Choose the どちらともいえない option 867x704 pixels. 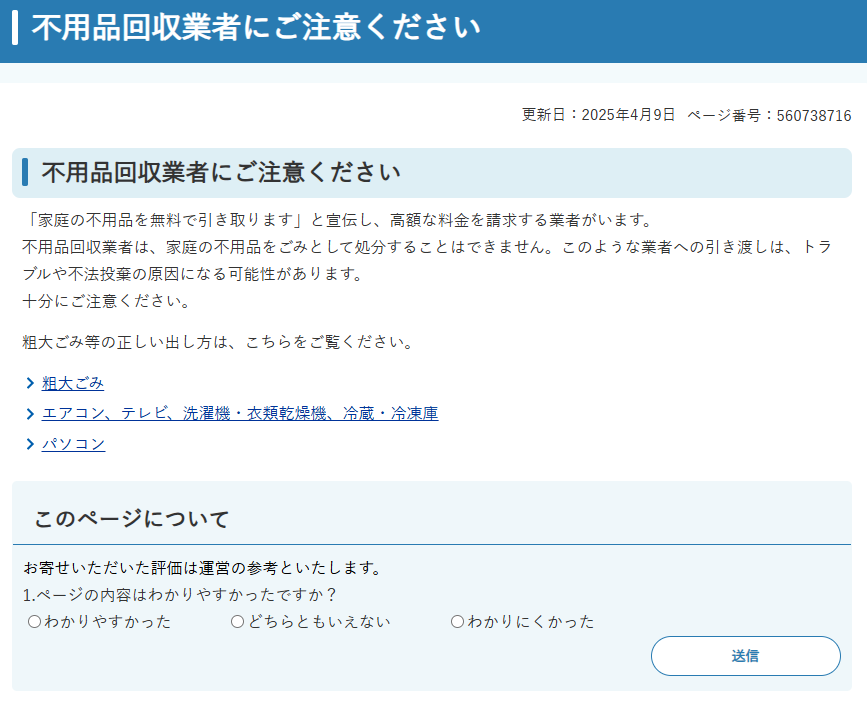(x=236, y=621)
